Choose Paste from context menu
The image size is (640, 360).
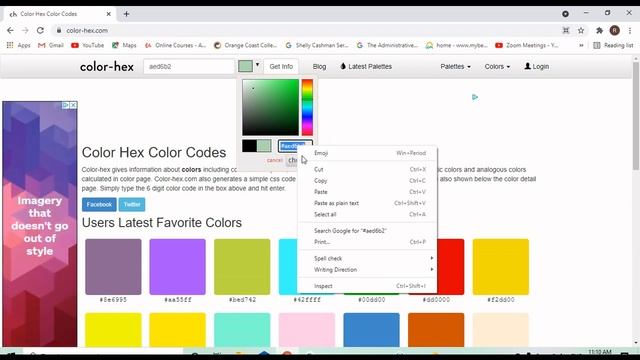point(367,192)
